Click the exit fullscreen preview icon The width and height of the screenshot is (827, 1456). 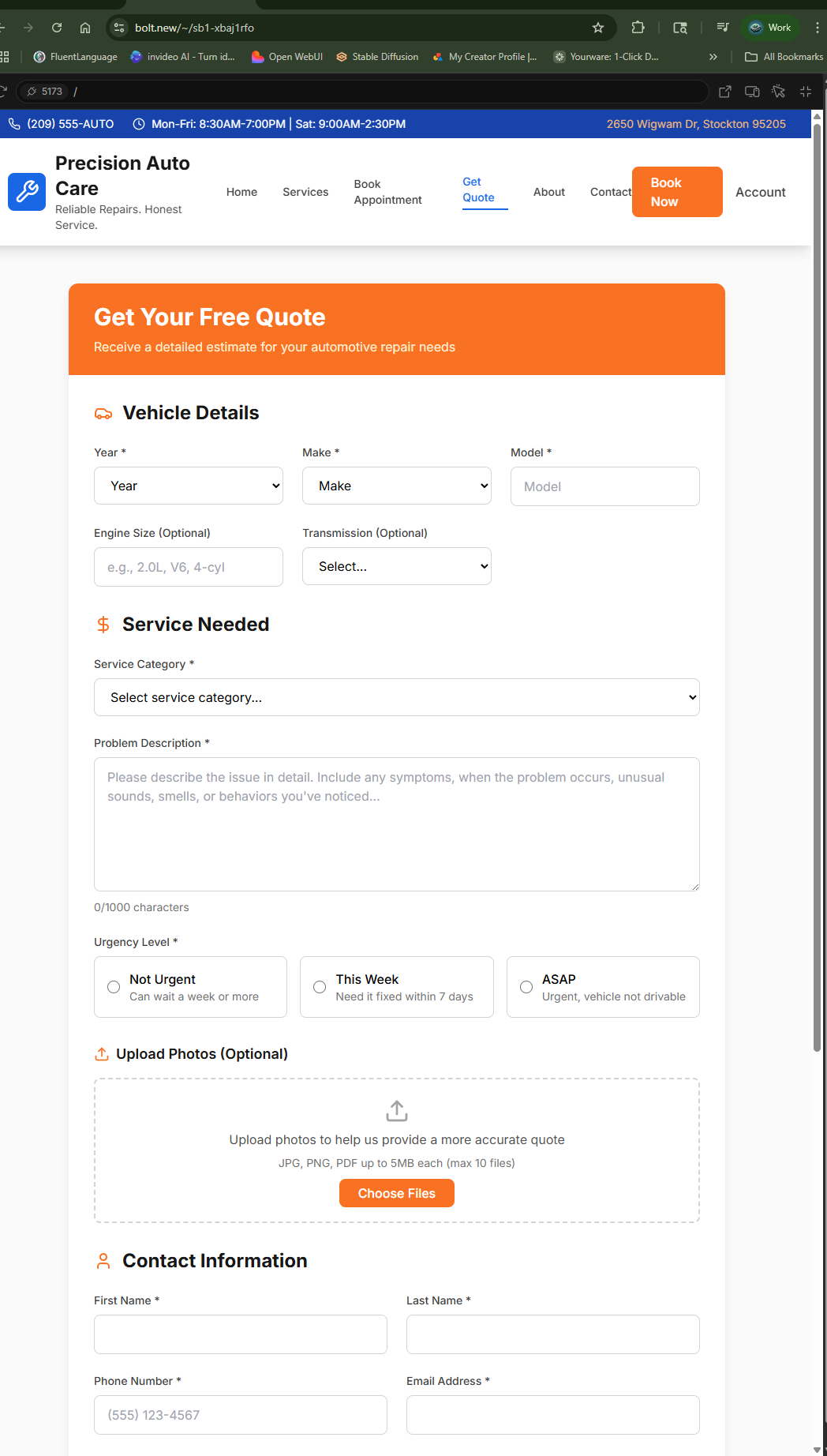pyautogui.click(x=806, y=92)
